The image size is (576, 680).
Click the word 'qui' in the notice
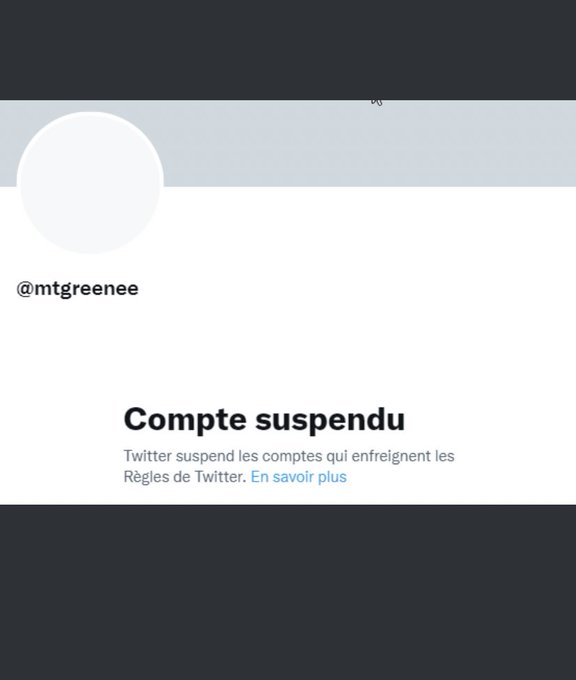point(337,456)
